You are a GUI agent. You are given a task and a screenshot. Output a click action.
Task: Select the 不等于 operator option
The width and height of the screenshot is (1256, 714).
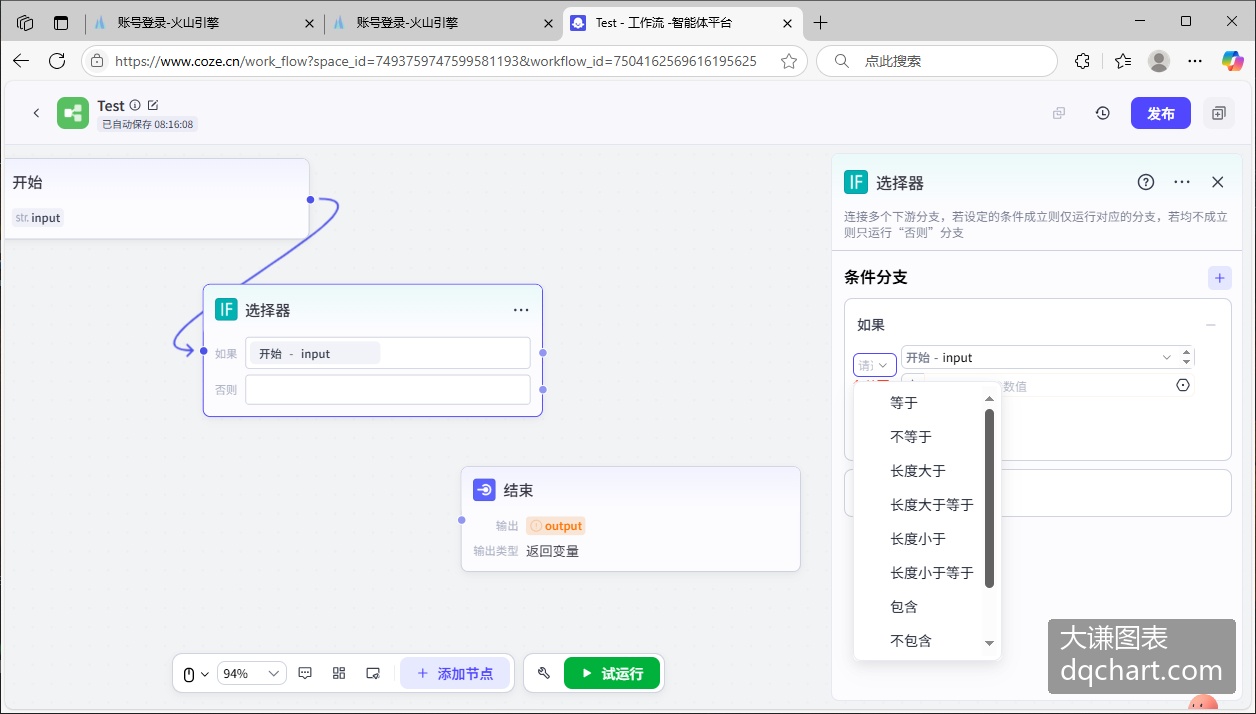point(911,437)
